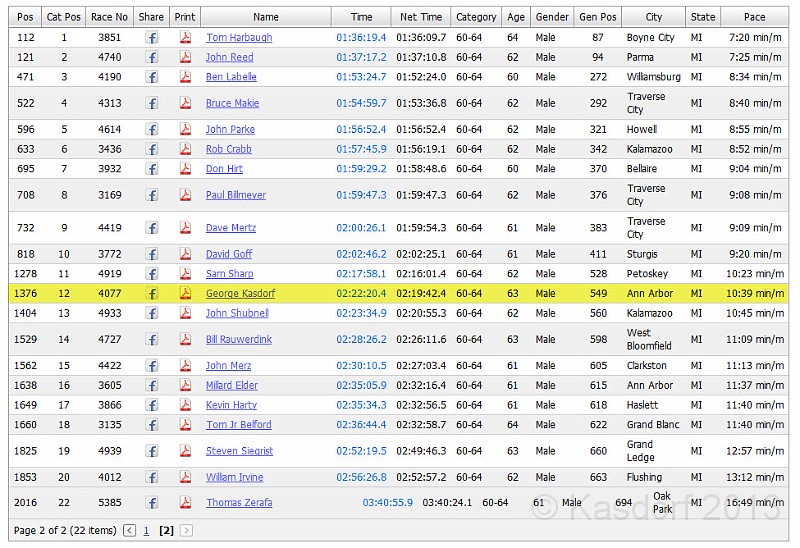
Task: Open Millard Elder's runner profile link
Action: [x=231, y=386]
